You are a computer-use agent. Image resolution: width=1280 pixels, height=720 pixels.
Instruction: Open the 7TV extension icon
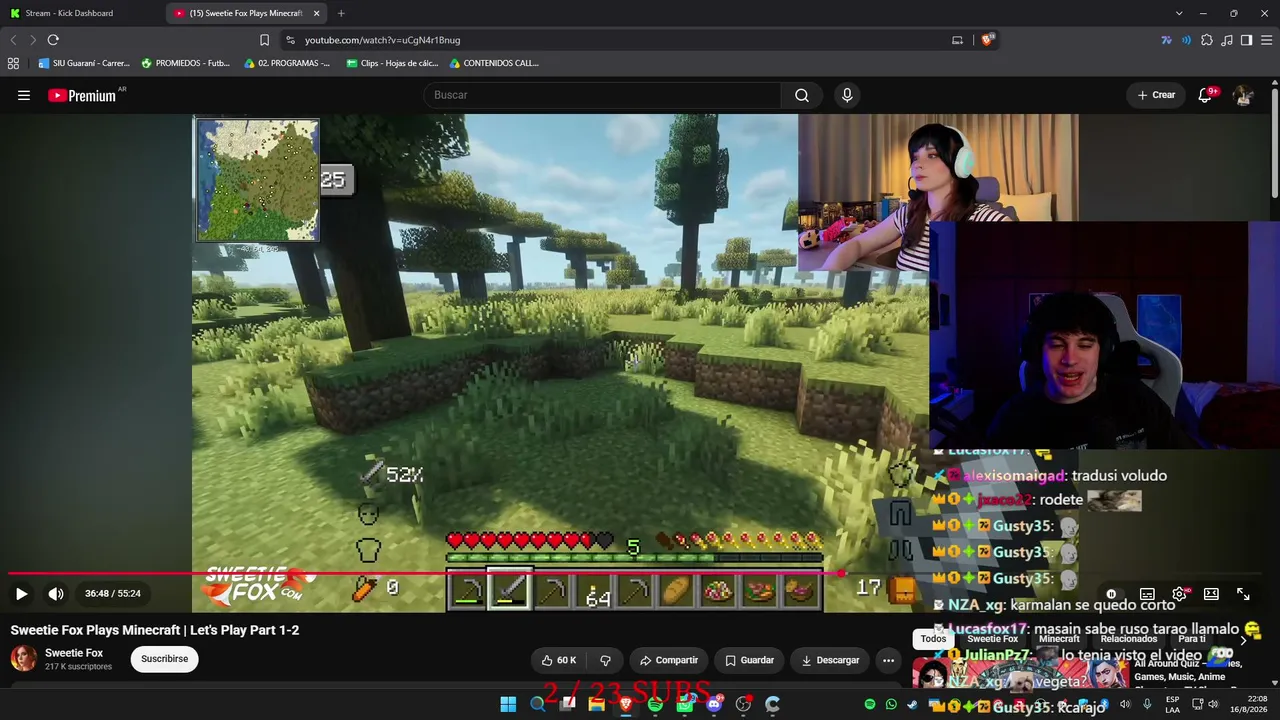(1166, 40)
